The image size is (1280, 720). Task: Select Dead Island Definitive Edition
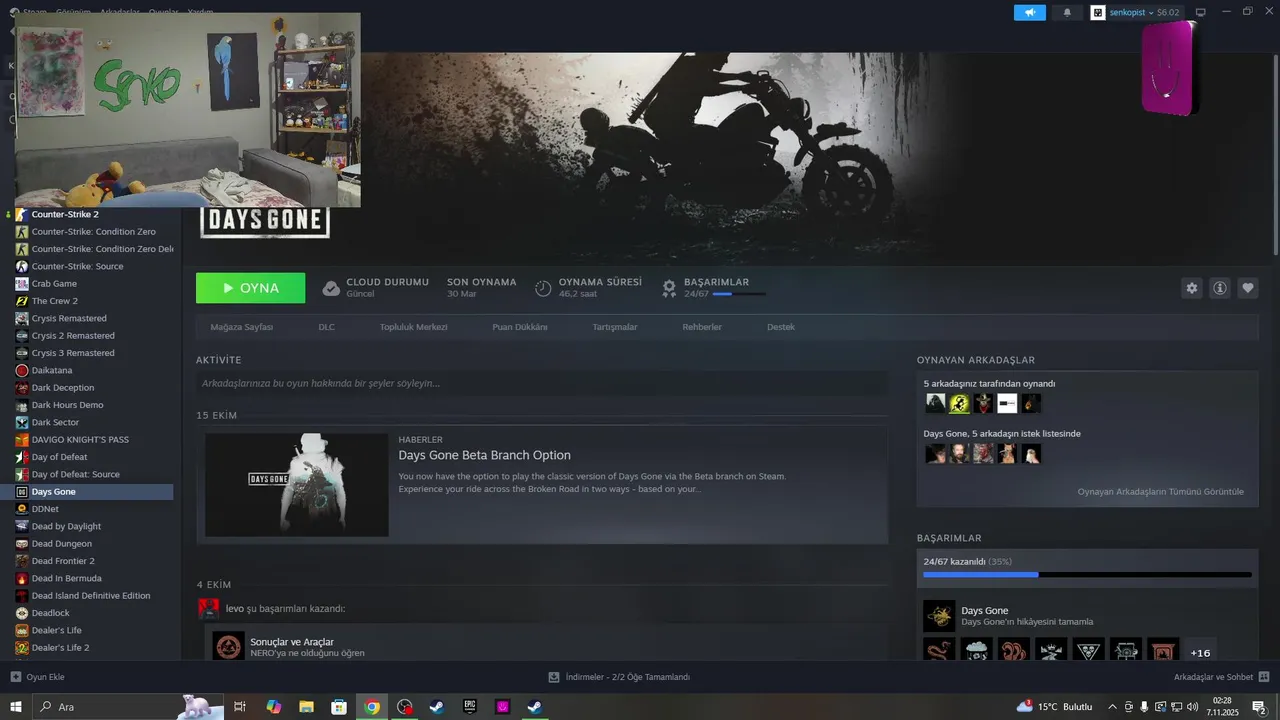(x=91, y=595)
